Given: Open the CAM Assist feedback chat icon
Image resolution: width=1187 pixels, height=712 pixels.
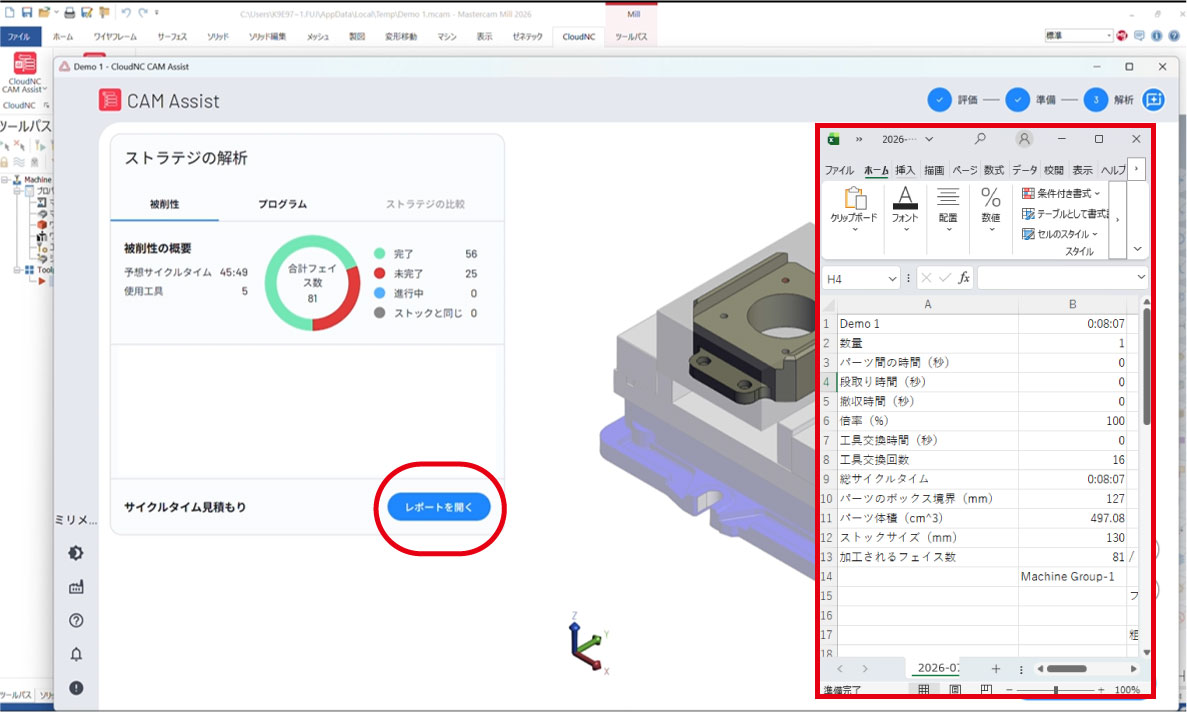Looking at the screenshot, I should point(1154,99).
